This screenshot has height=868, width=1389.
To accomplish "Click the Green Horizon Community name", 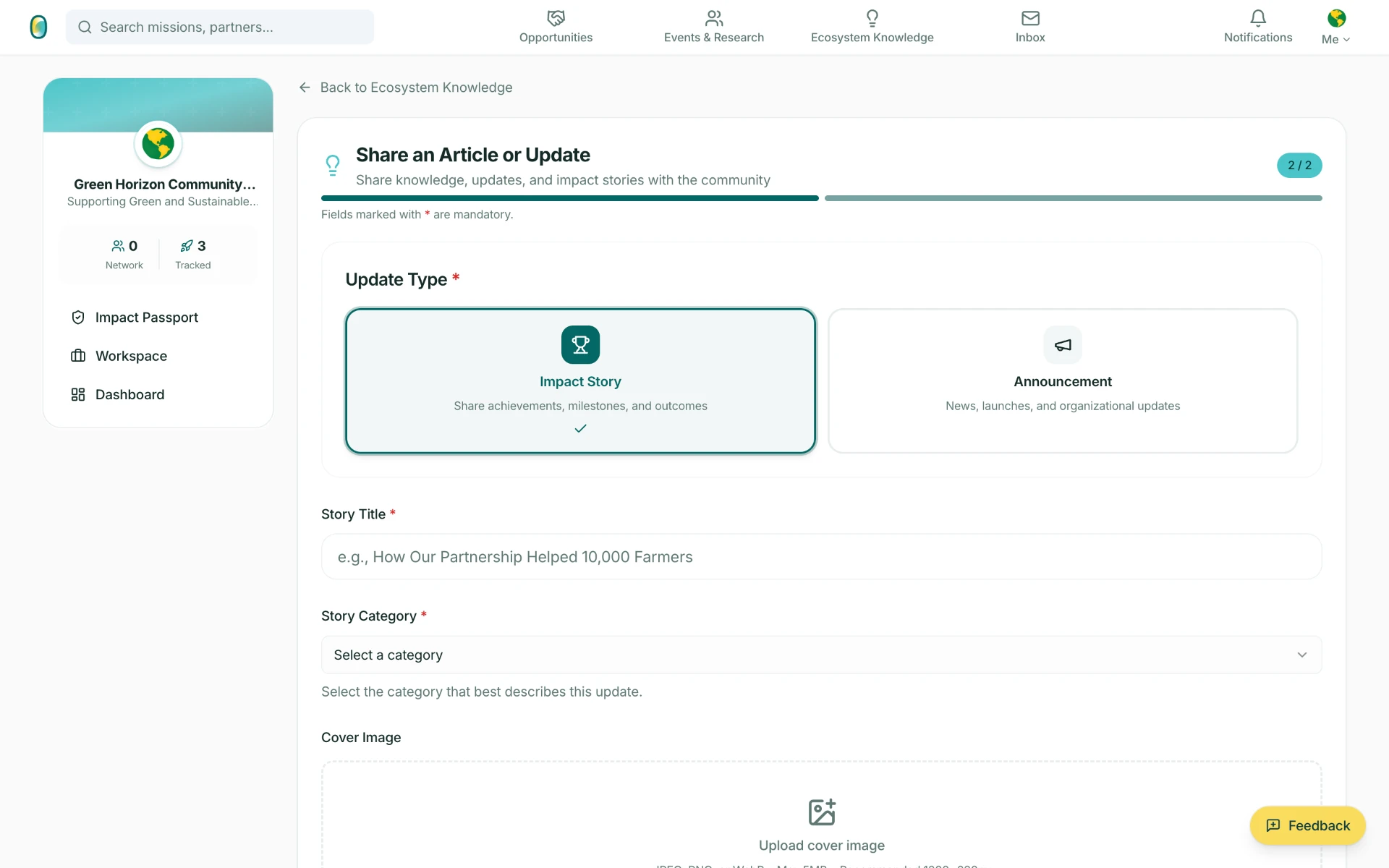I will 164,184.
